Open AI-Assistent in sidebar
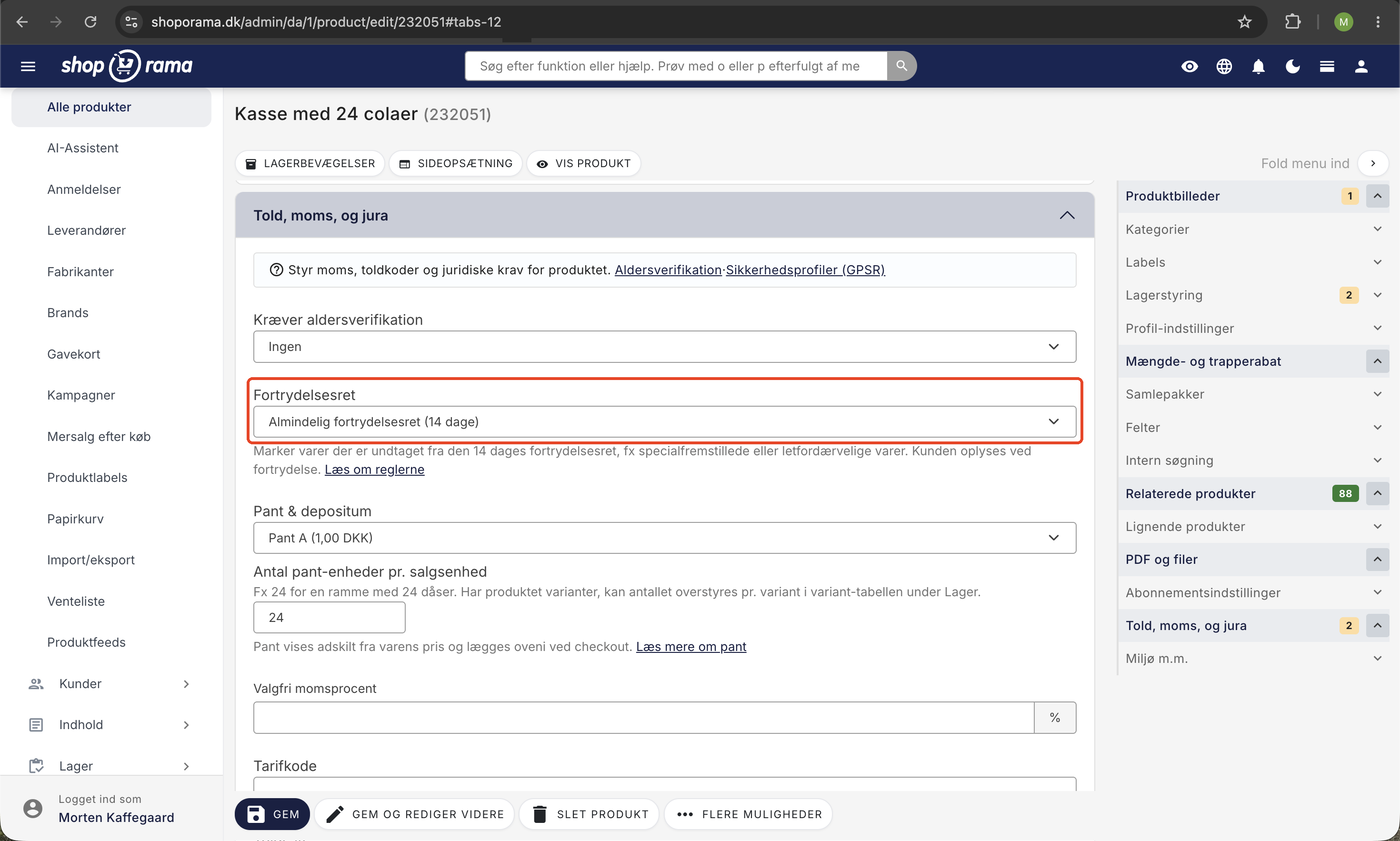 pyautogui.click(x=83, y=148)
